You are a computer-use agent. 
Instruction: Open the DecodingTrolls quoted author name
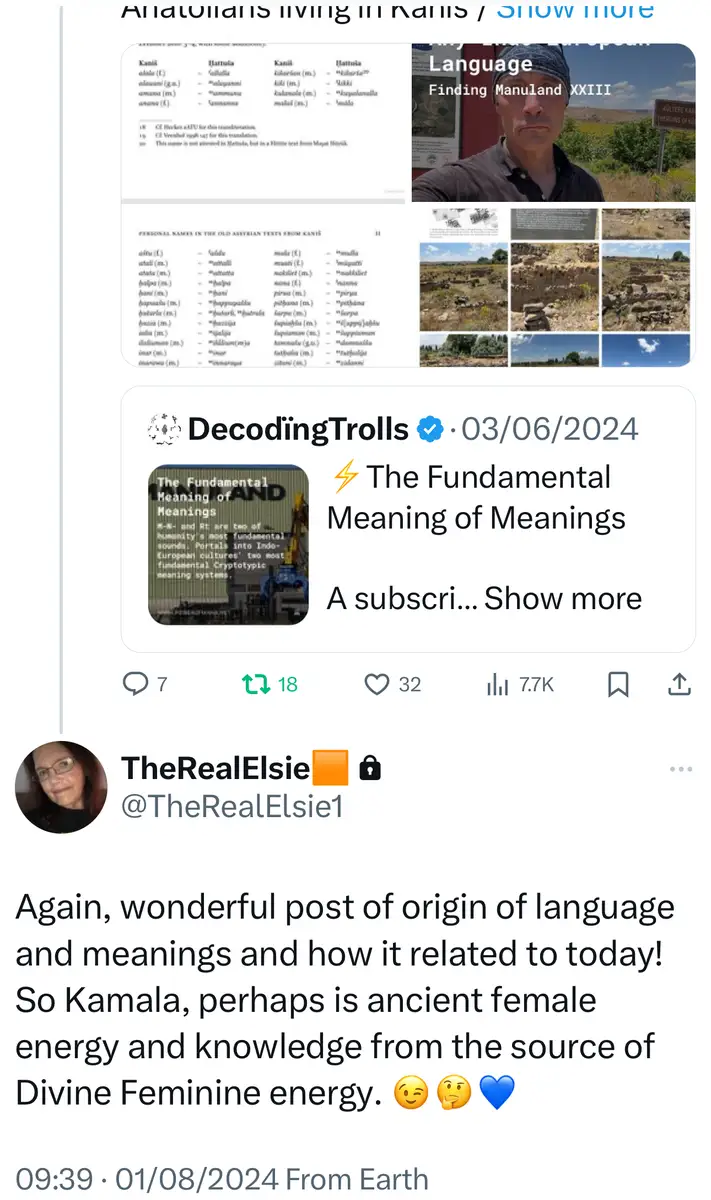pyautogui.click(x=298, y=429)
